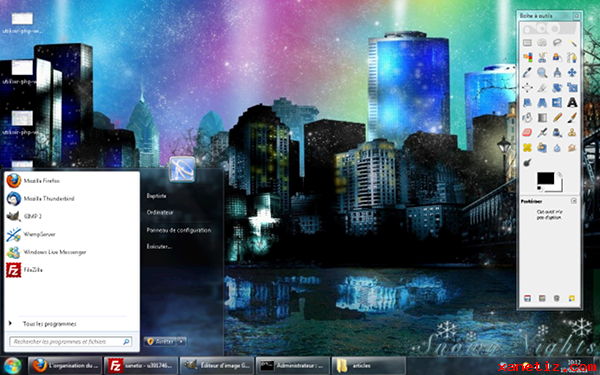This screenshot has height=375, width=600.
Task: Open Ordinateur from Start menu
Action: (160, 212)
